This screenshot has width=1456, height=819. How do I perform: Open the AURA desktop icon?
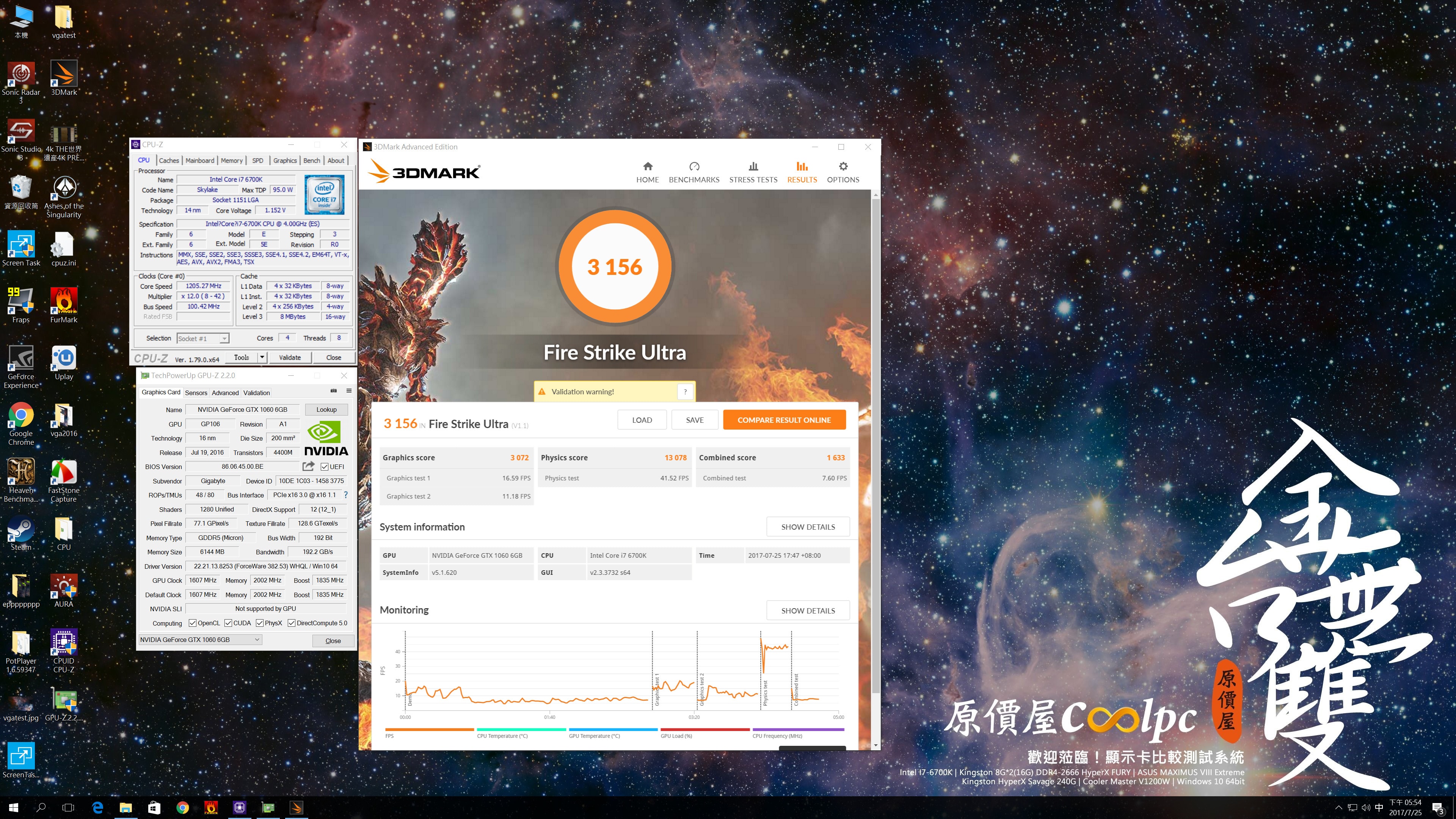(x=64, y=590)
